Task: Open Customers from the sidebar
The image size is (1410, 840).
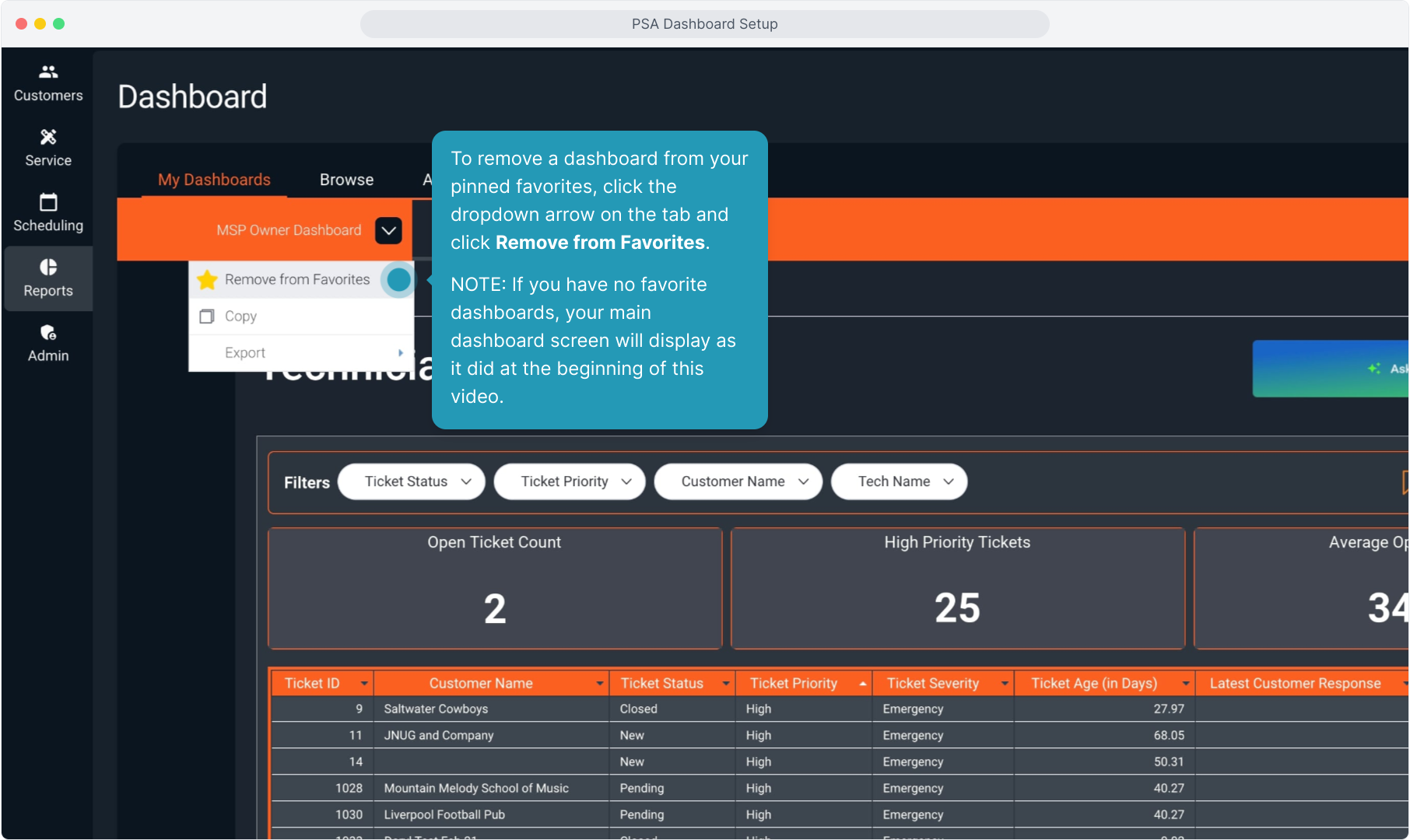Action: (48, 82)
